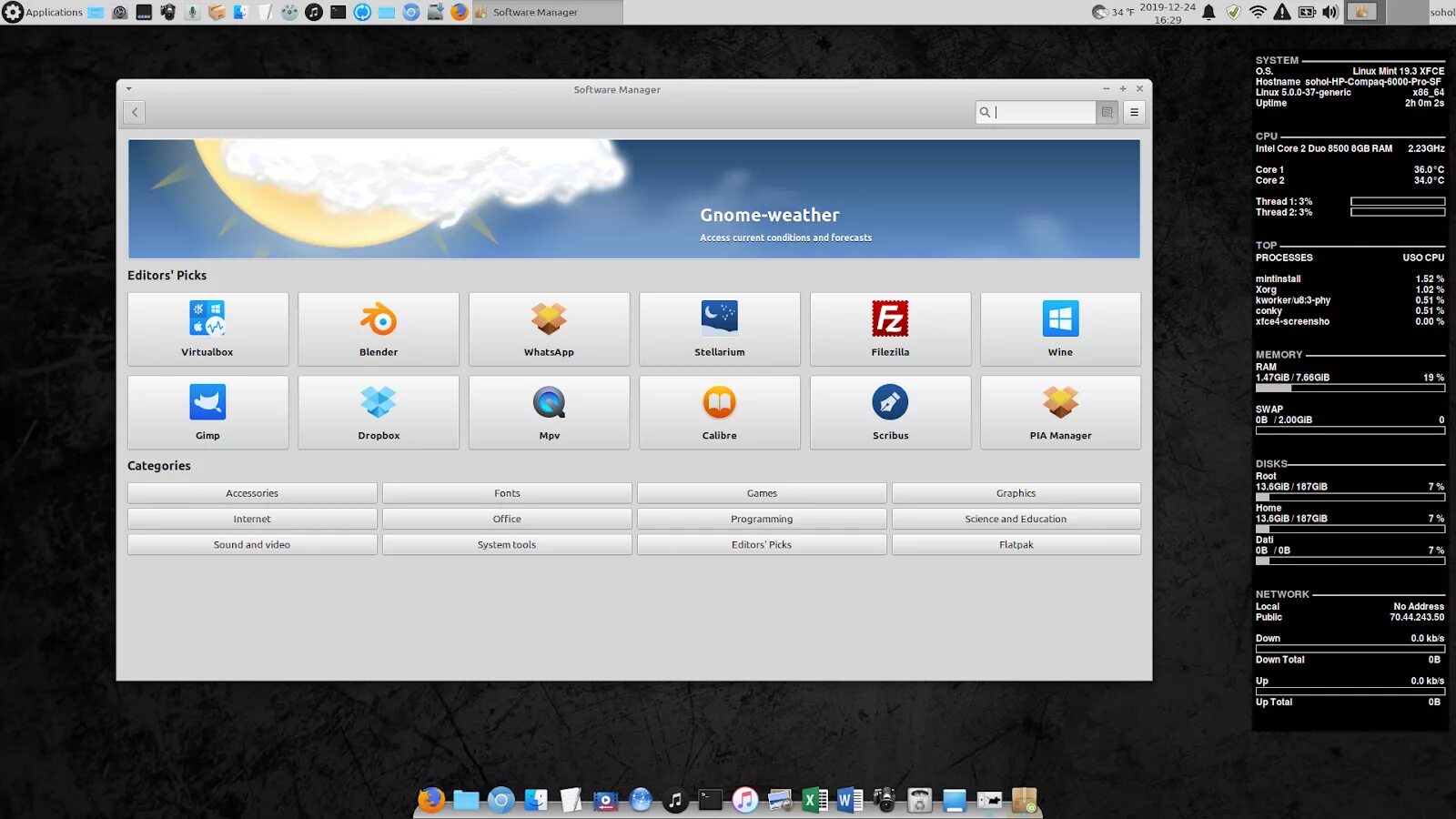Open the volume speaker control in the panel
This screenshot has height=819, width=1456.
[x=1330, y=12]
